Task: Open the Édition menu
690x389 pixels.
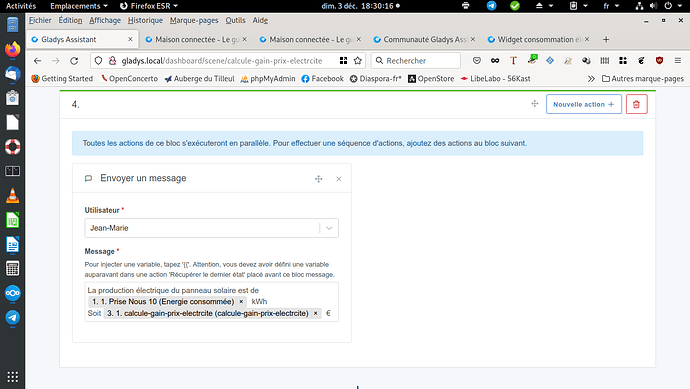Action: (x=70, y=20)
